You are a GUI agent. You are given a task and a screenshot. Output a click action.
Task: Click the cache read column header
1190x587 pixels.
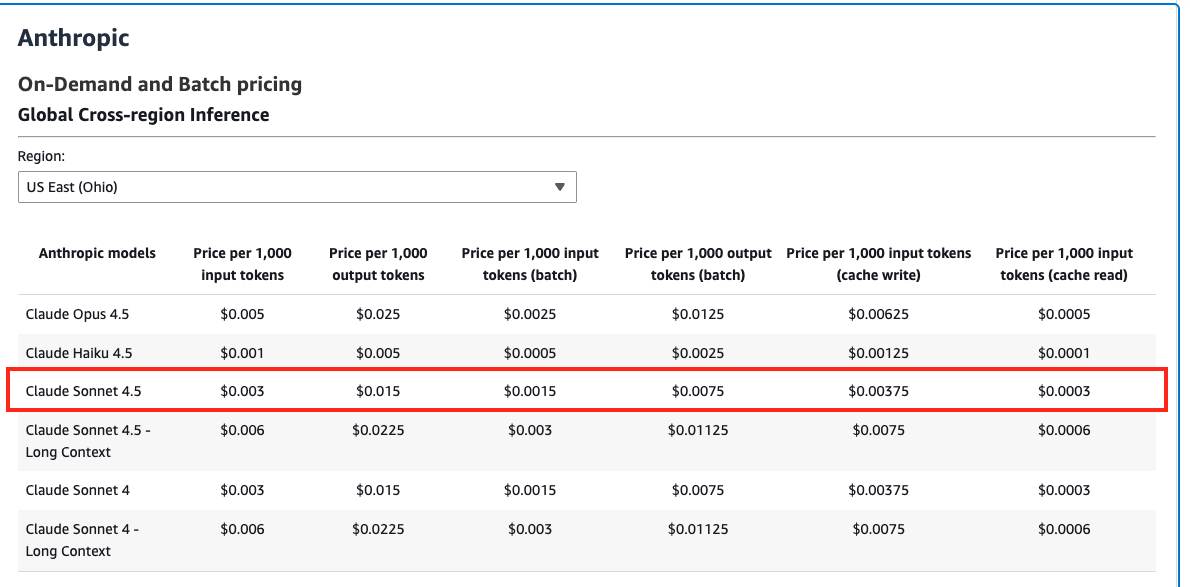(1064, 264)
